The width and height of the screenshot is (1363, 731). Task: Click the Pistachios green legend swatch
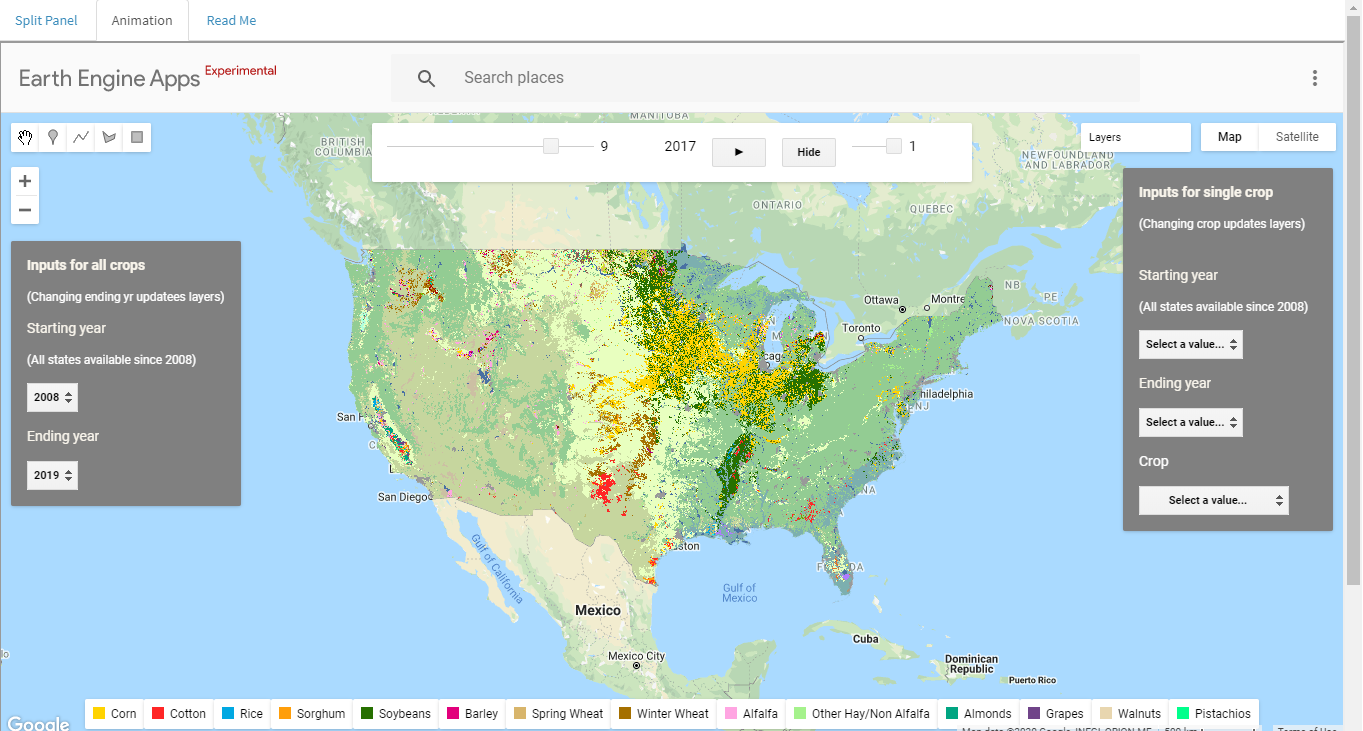coord(1183,713)
